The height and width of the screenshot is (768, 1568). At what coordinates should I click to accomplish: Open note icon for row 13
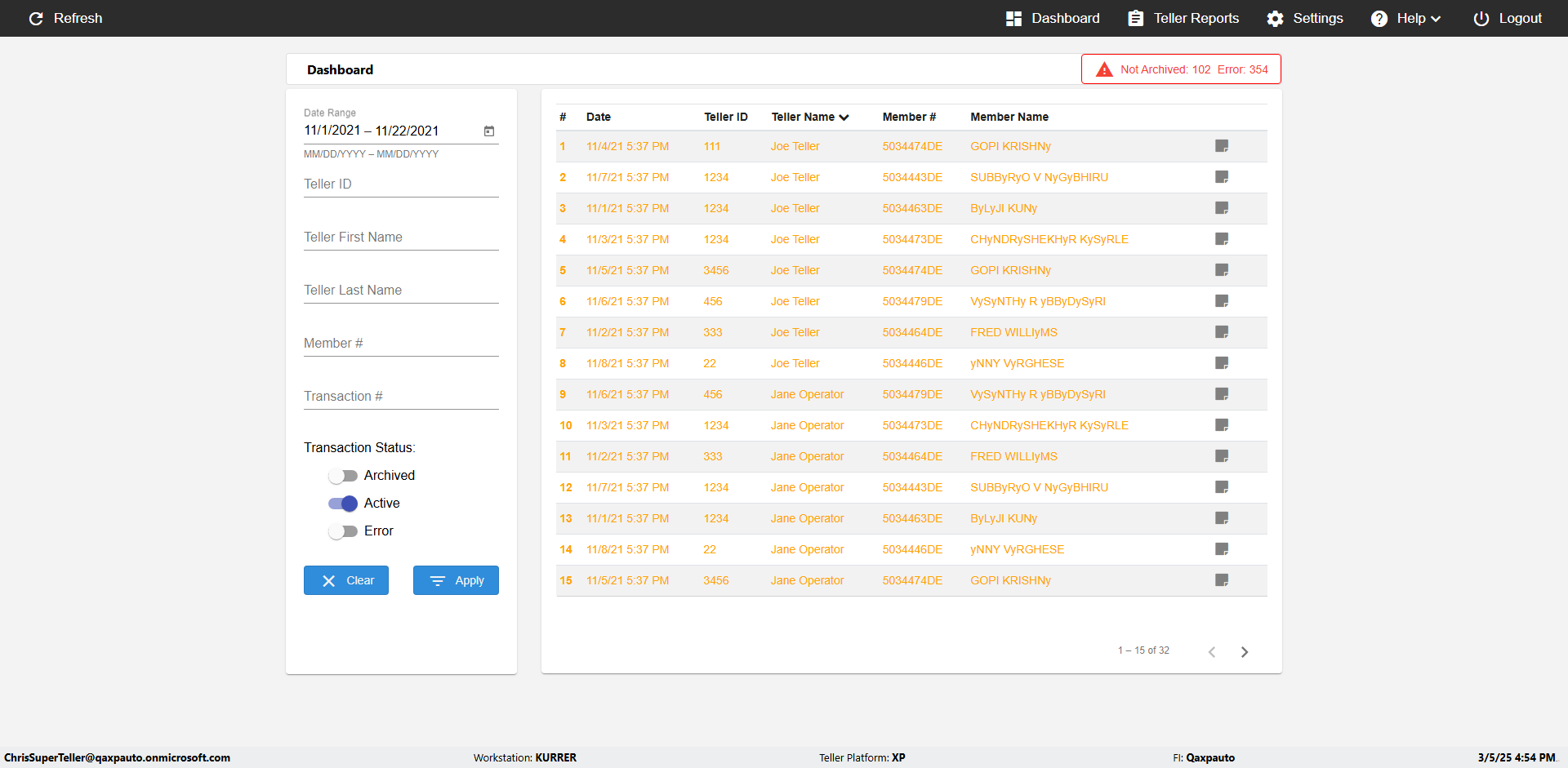point(1222,518)
